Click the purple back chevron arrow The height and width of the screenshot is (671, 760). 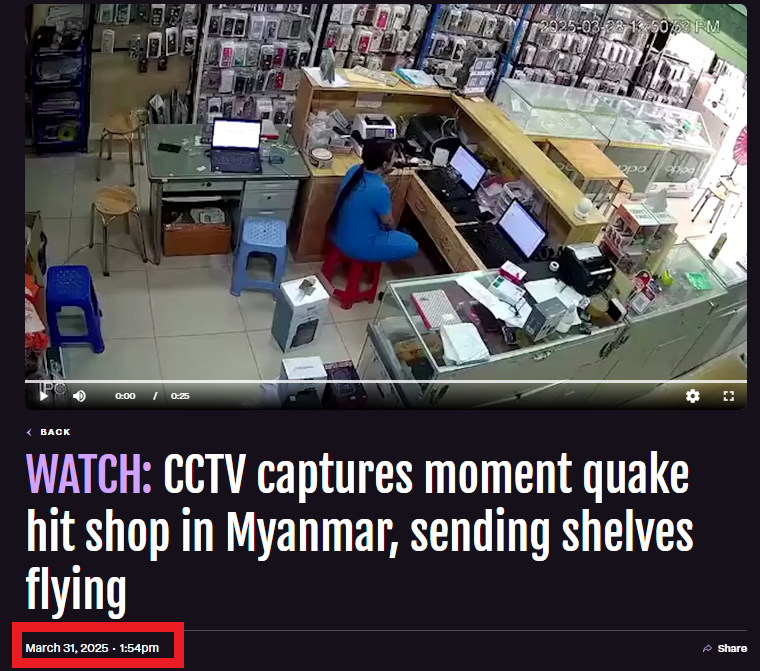coord(29,432)
